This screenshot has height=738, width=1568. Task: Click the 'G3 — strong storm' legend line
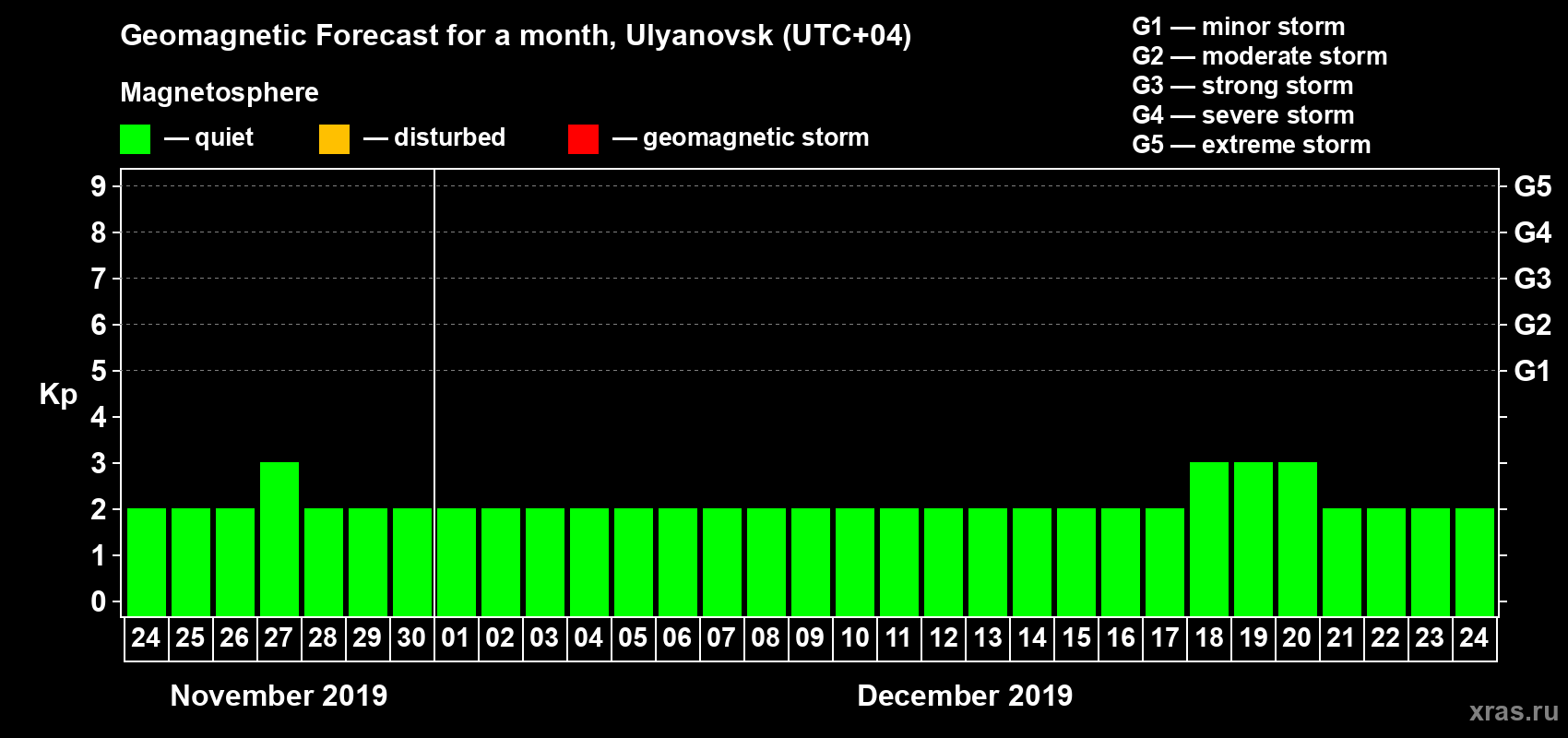[x=1242, y=86]
